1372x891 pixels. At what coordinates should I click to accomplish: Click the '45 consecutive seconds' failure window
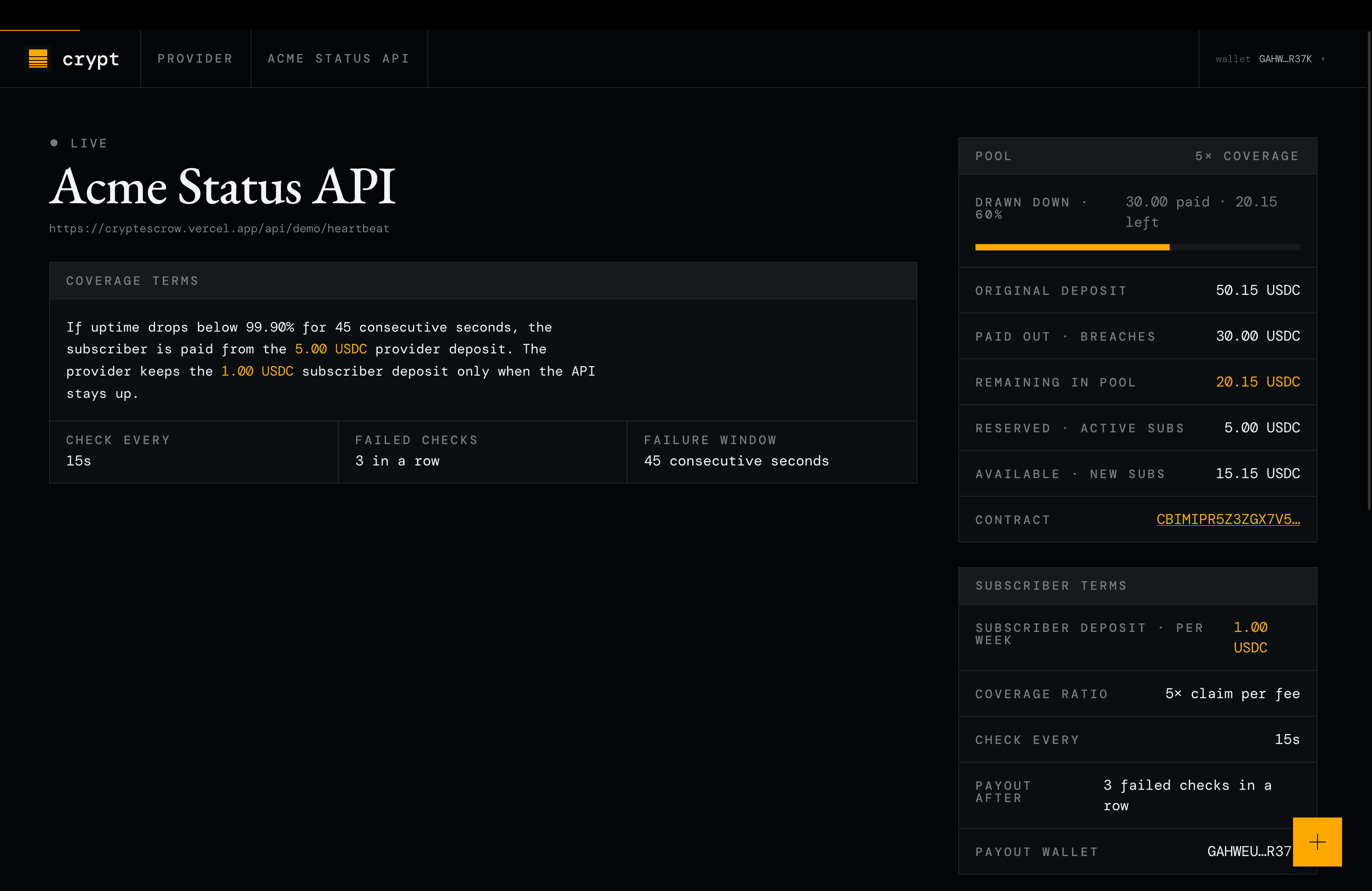click(x=736, y=461)
